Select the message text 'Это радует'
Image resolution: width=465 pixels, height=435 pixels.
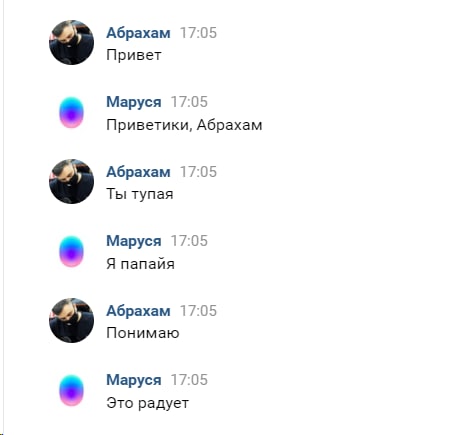click(147, 403)
